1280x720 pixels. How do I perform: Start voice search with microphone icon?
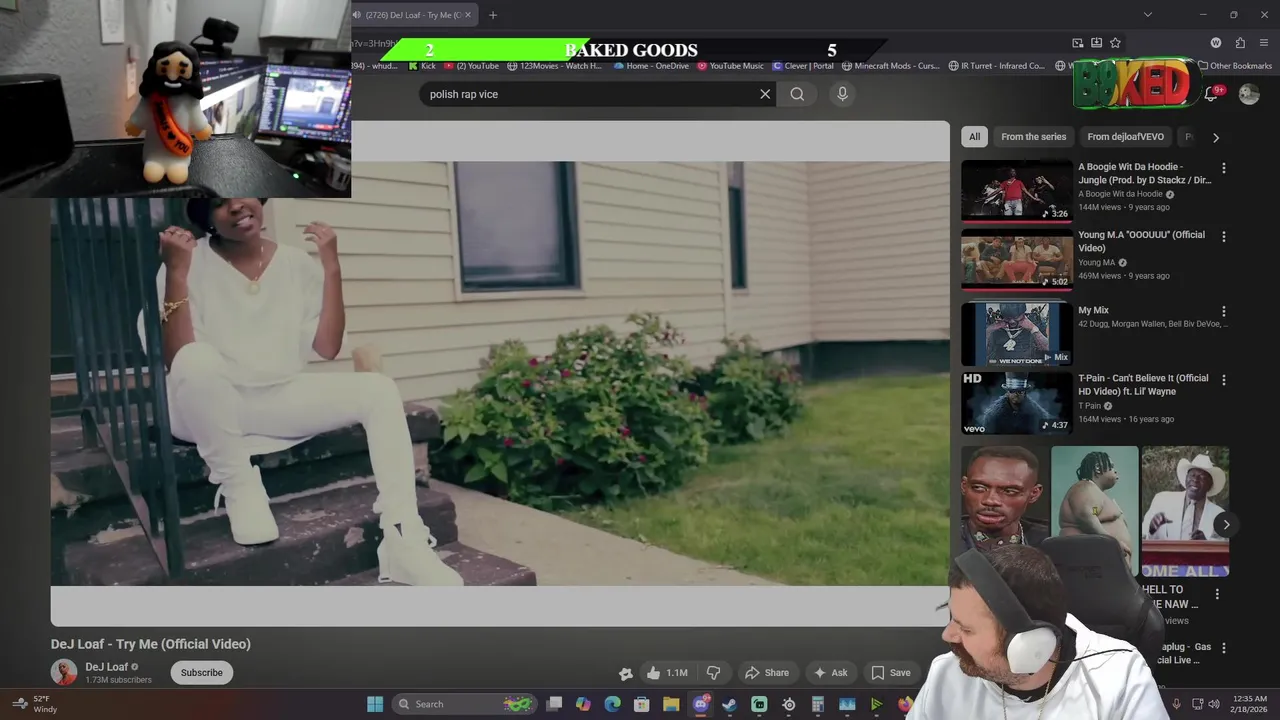[842, 94]
